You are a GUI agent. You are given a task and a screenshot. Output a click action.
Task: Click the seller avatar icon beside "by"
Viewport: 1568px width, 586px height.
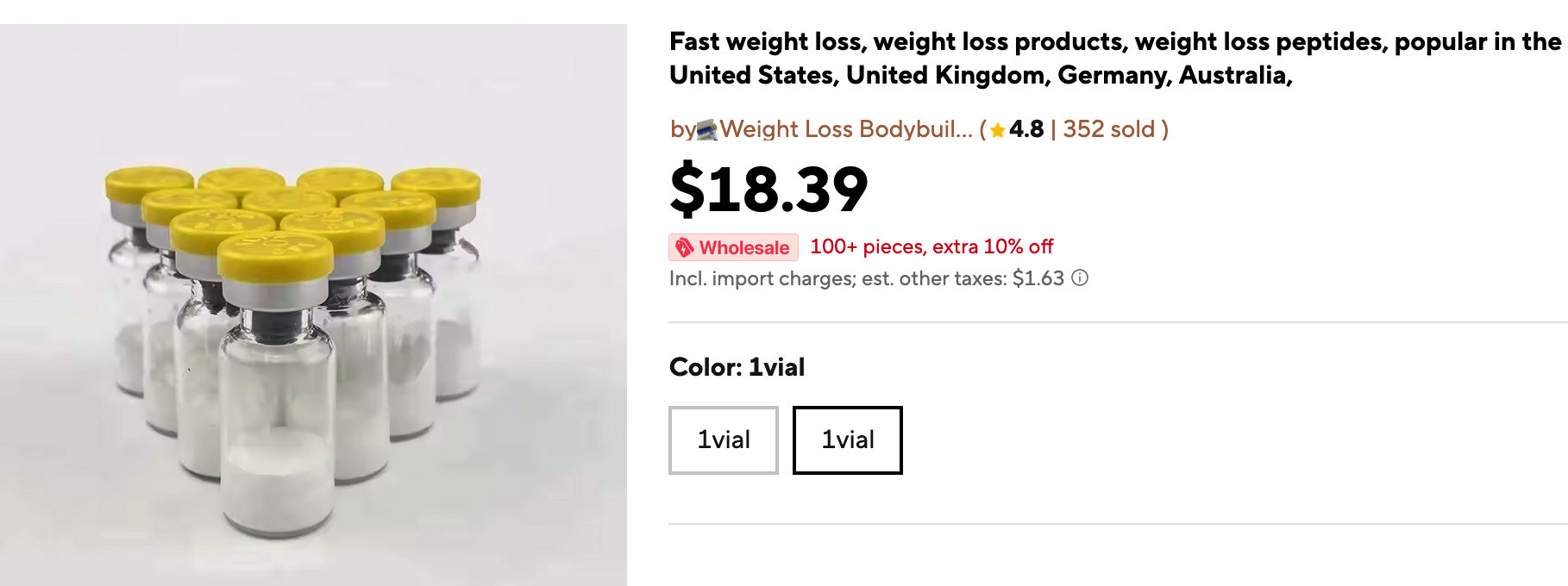coord(707,130)
